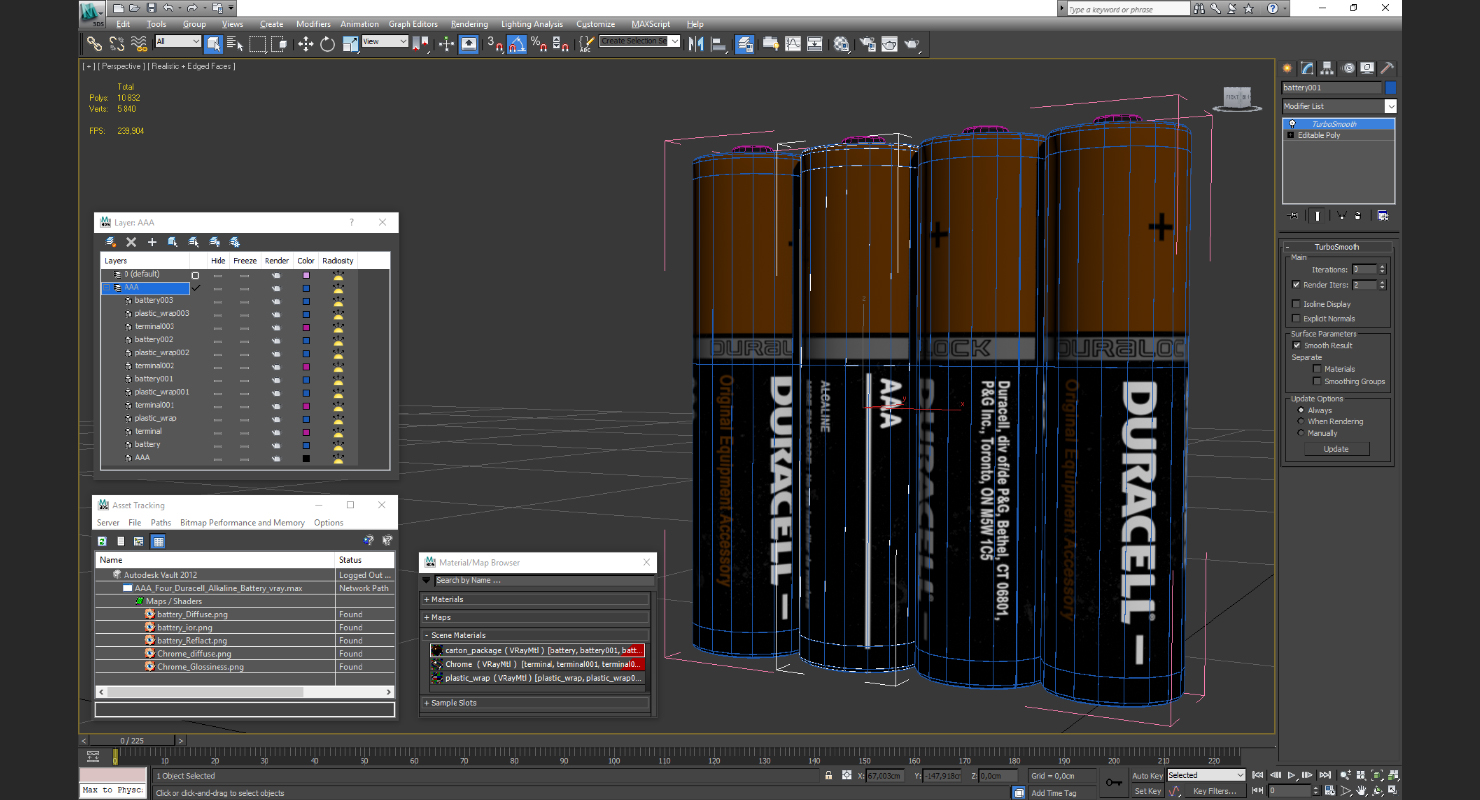
Task: Open the Material Editor icon
Action: [842, 44]
